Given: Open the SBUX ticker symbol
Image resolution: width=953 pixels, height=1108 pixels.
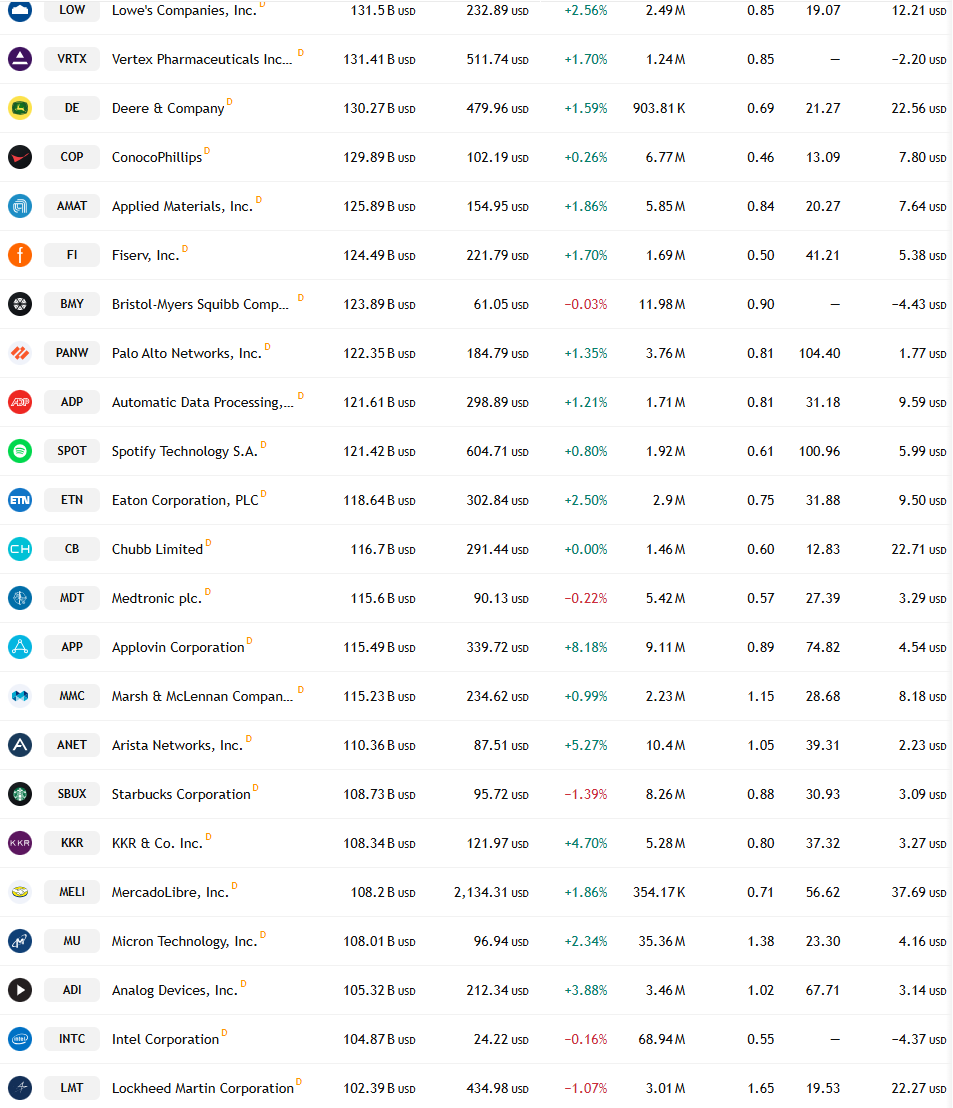Looking at the screenshot, I should coord(72,794).
